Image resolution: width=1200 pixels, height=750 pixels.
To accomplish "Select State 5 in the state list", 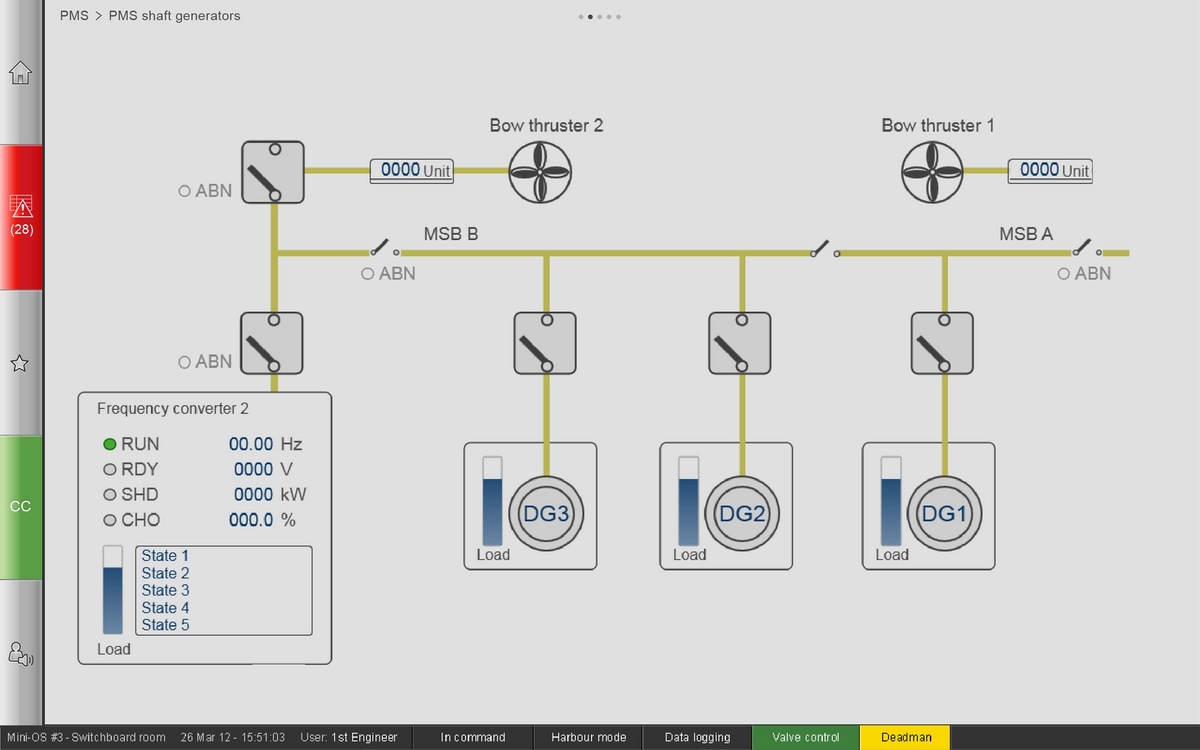I will click(165, 625).
